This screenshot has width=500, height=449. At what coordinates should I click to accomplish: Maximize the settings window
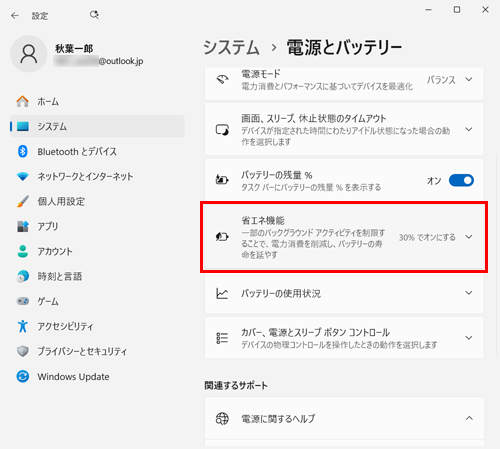[x=457, y=10]
